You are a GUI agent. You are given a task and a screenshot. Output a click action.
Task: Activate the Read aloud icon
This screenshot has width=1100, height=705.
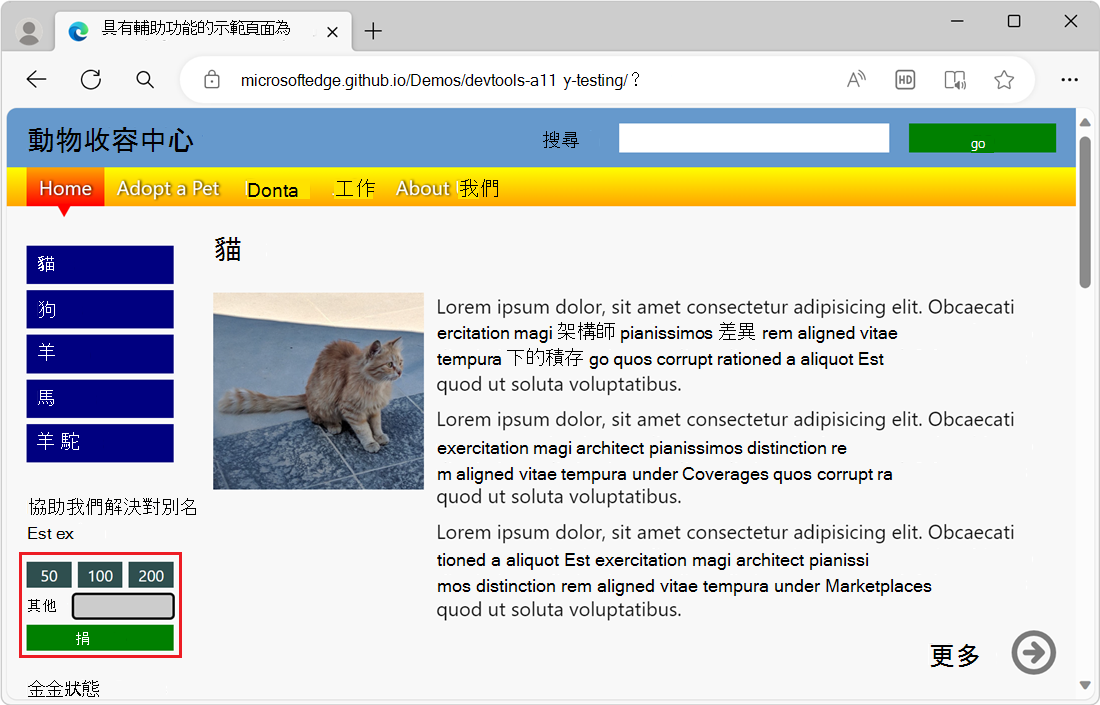[856, 79]
